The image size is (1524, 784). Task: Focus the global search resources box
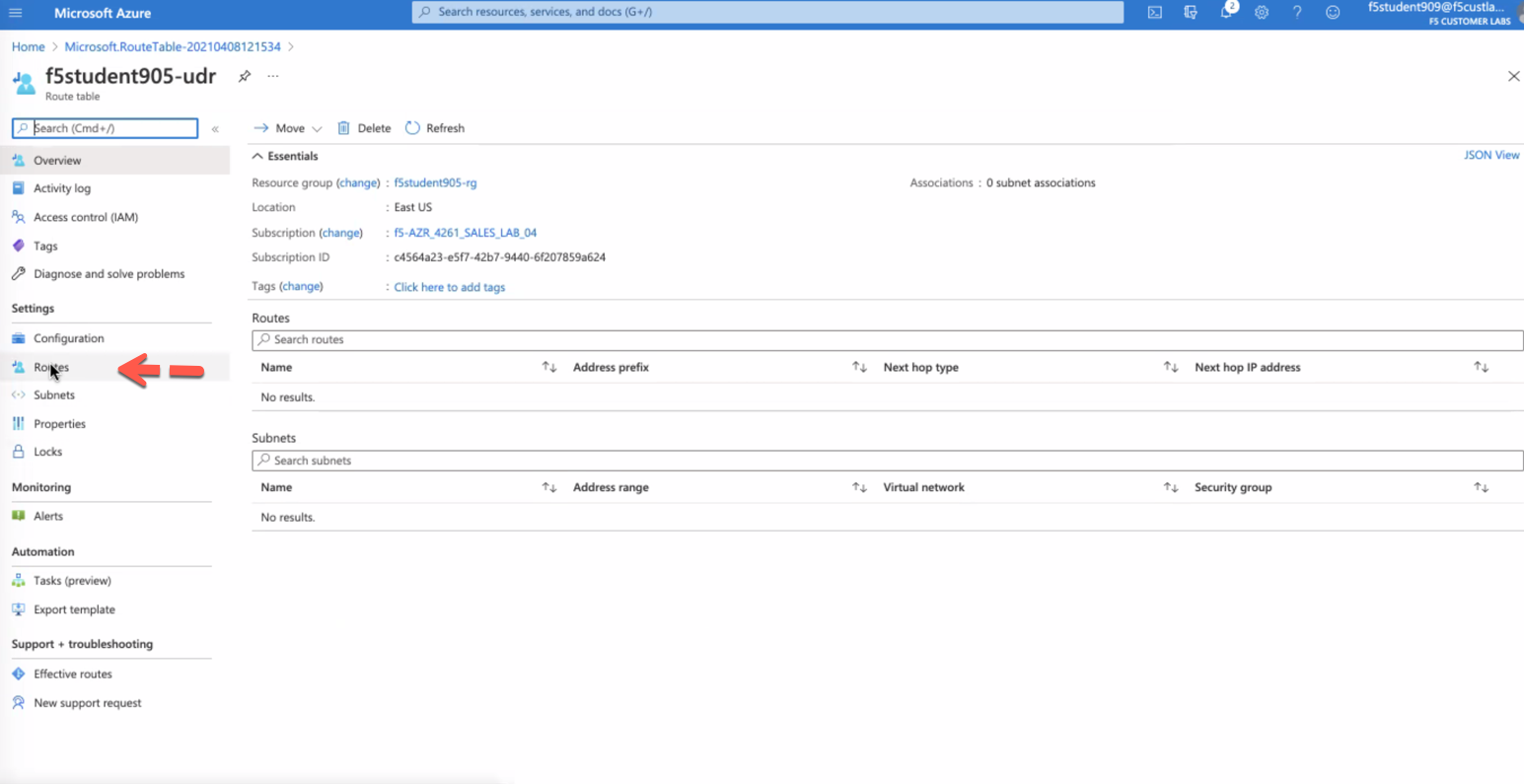coord(767,12)
